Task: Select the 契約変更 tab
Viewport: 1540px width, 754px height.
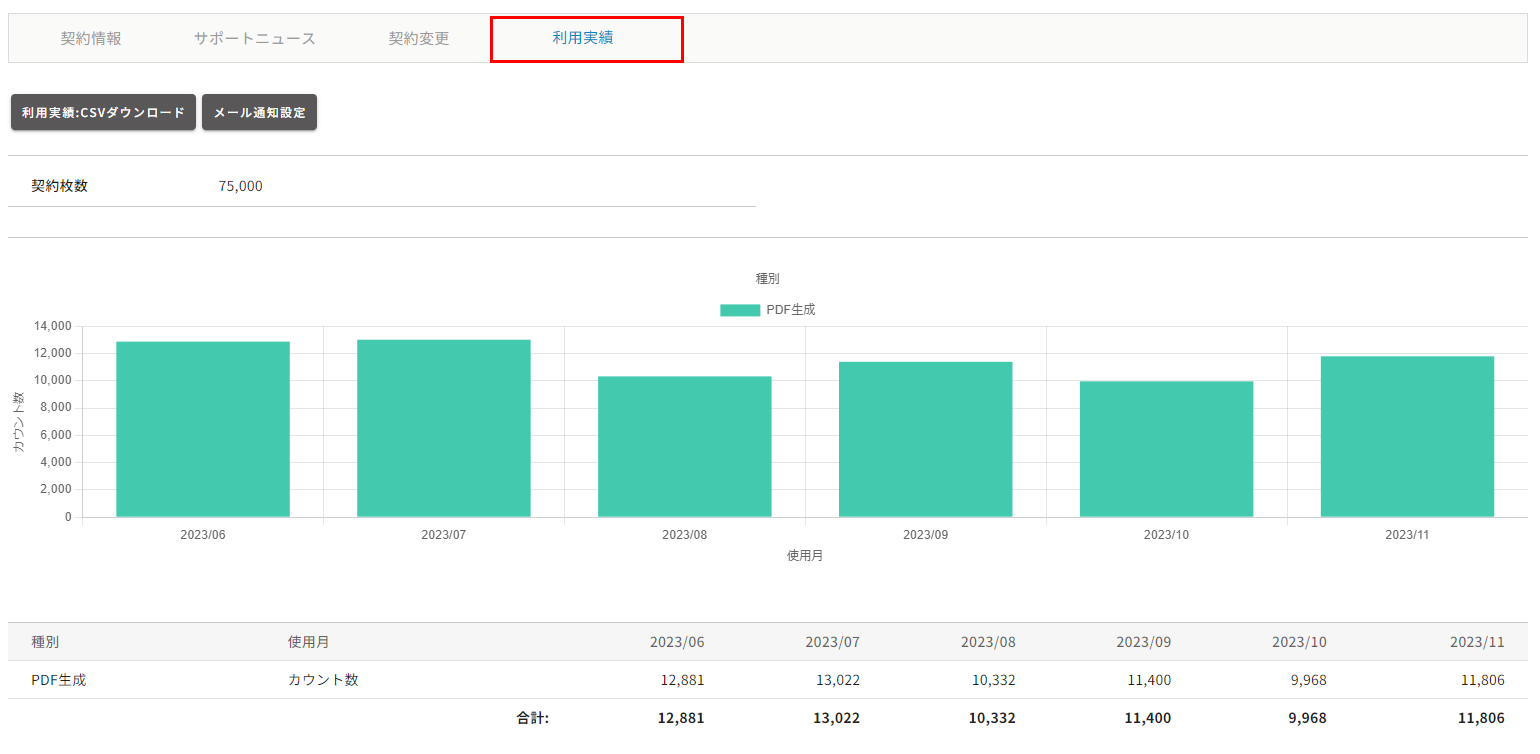Action: click(419, 39)
